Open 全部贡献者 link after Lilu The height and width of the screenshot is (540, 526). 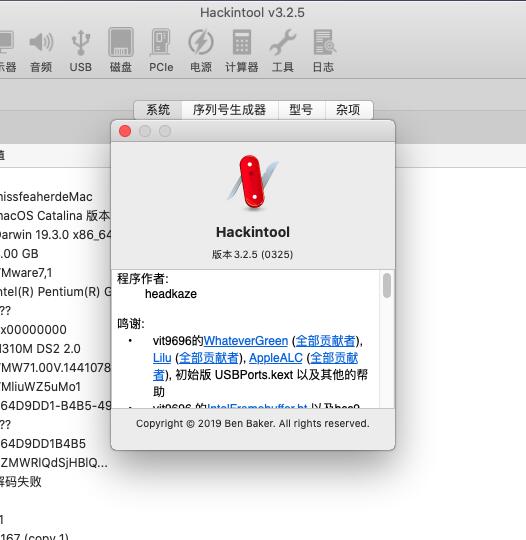(x=209, y=358)
